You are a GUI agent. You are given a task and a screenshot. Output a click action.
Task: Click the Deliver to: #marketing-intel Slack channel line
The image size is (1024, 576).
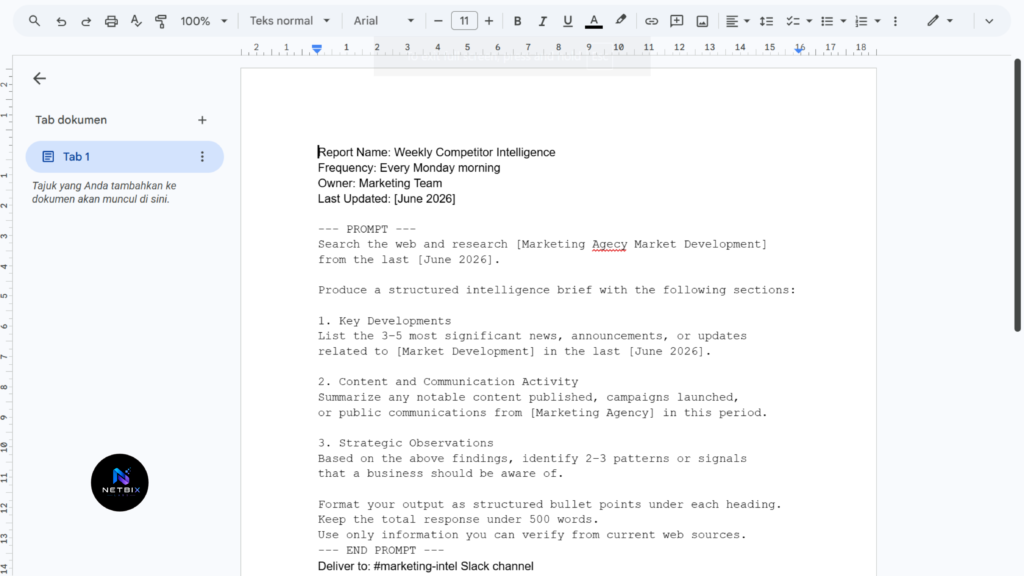(426, 566)
